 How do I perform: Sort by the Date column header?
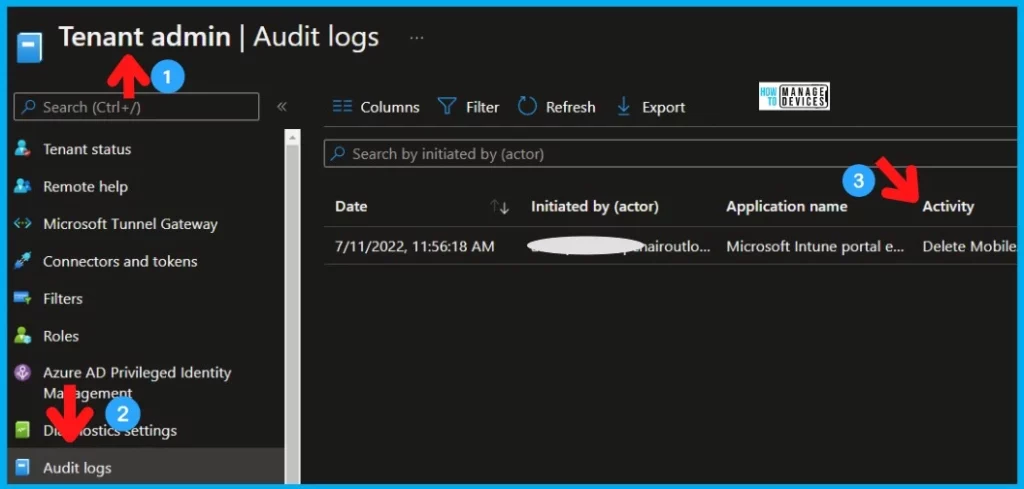[351, 206]
